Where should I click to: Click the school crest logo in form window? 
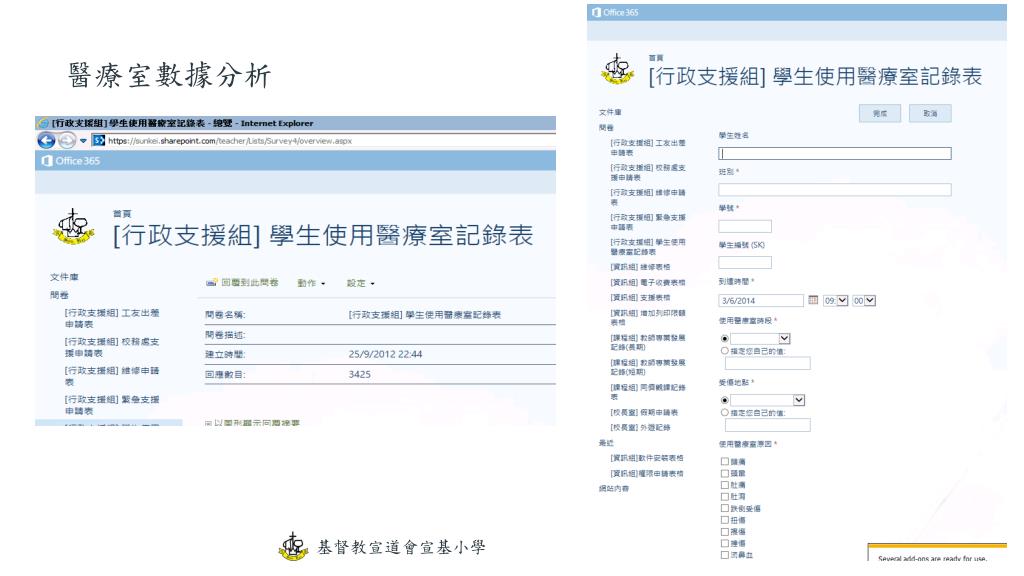[x=617, y=69]
